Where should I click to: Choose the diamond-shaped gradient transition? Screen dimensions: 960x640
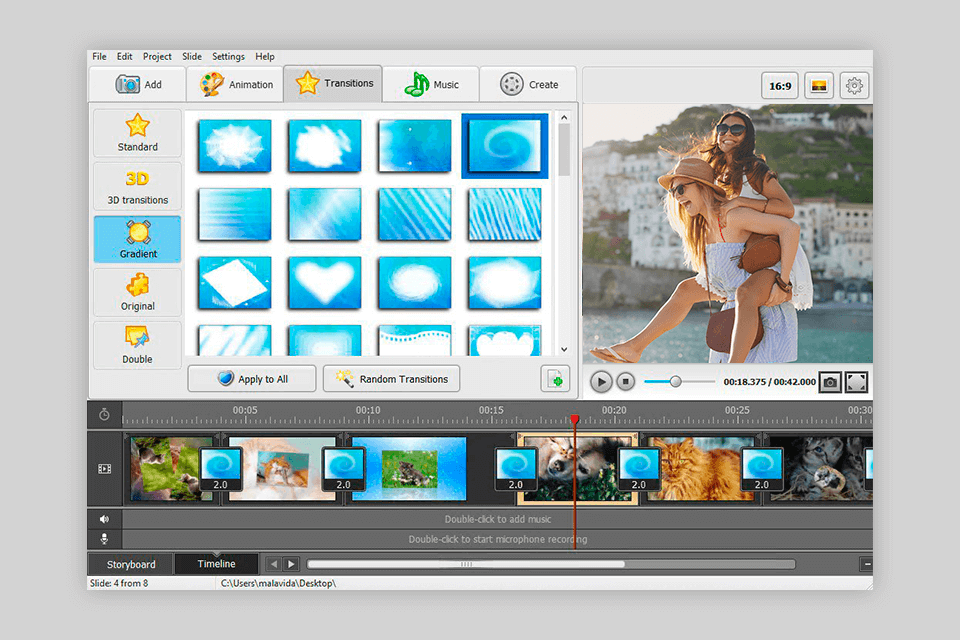(x=234, y=282)
